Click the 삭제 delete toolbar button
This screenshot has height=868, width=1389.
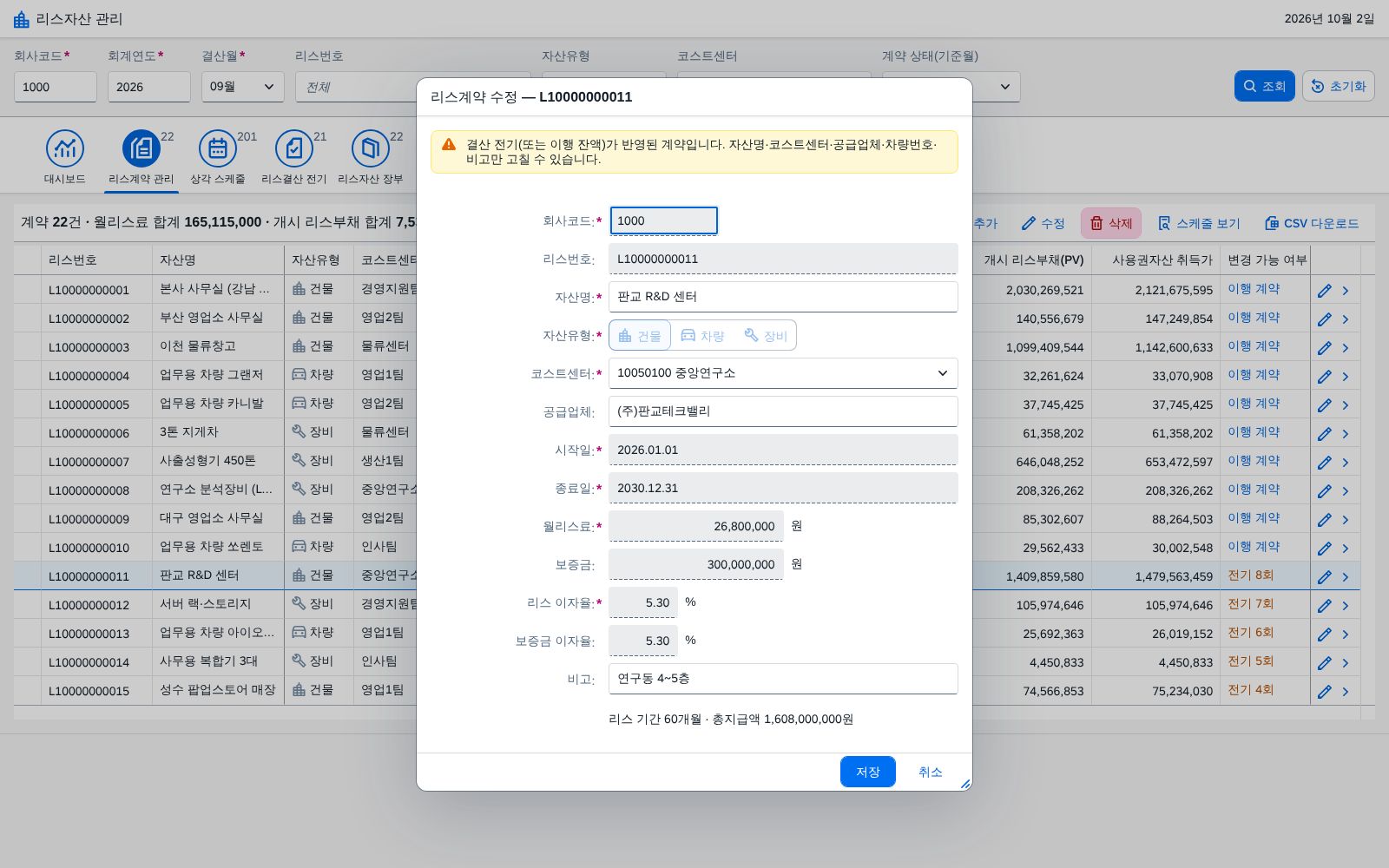(1111, 223)
